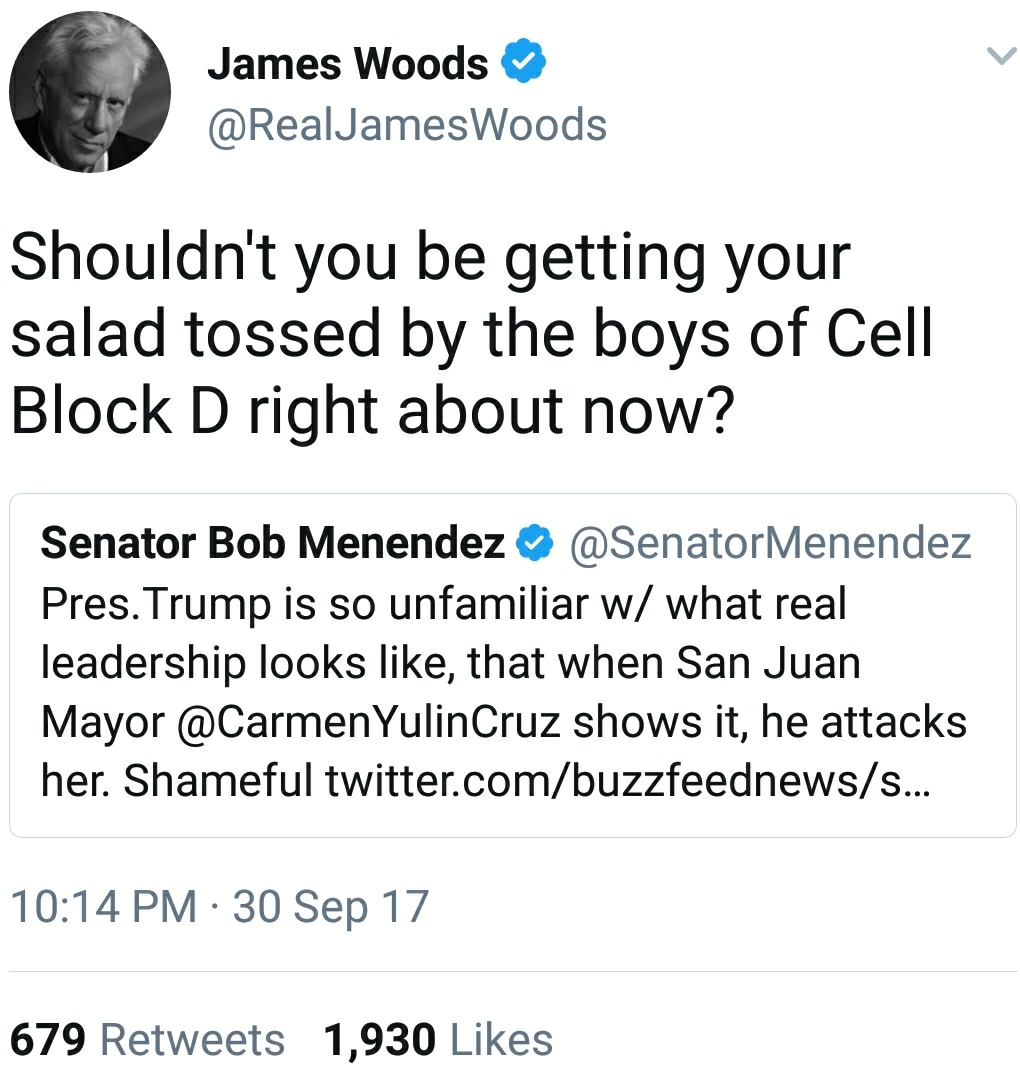Click the @SenatorMenendez handle
This screenshot has width=1020, height=1070.
pyautogui.click(x=770, y=543)
